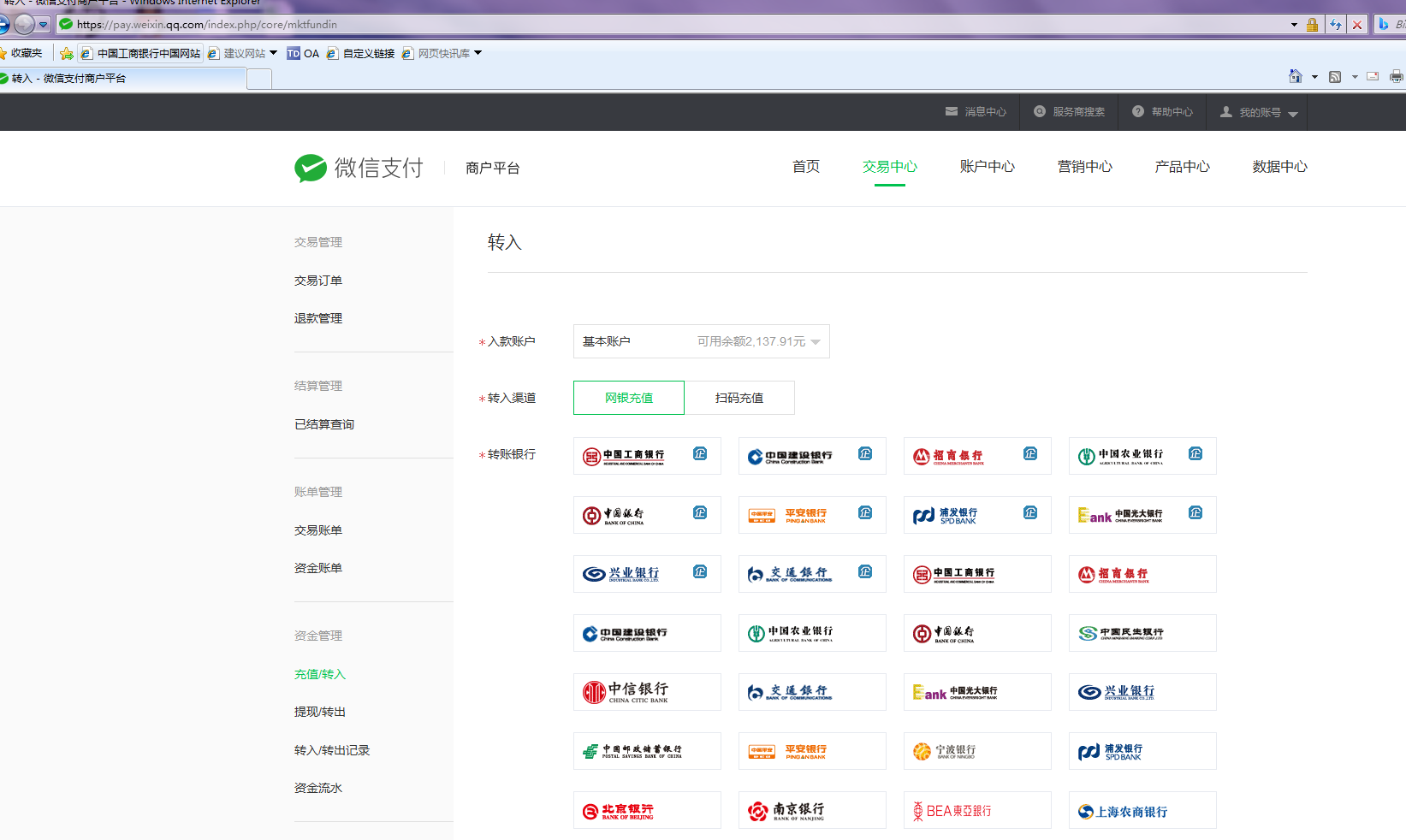
Task: Open 服务商搜索 in the top bar
Action: [x=1069, y=112]
